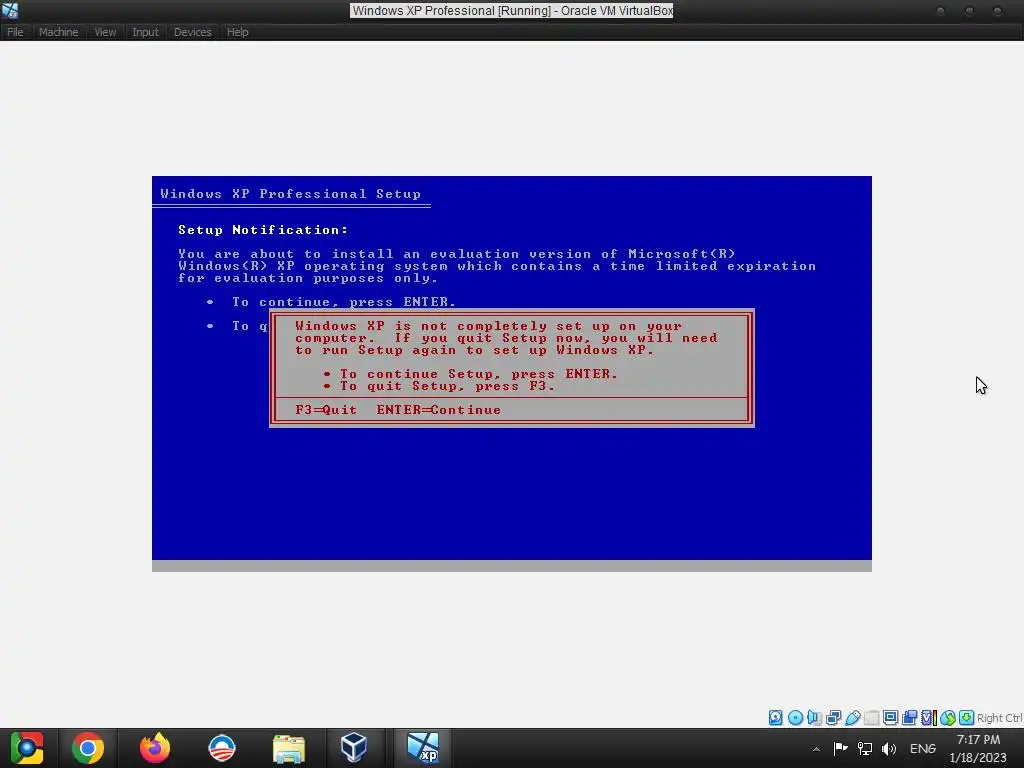Open the View menu
The width and height of the screenshot is (1024, 768).
tap(105, 32)
